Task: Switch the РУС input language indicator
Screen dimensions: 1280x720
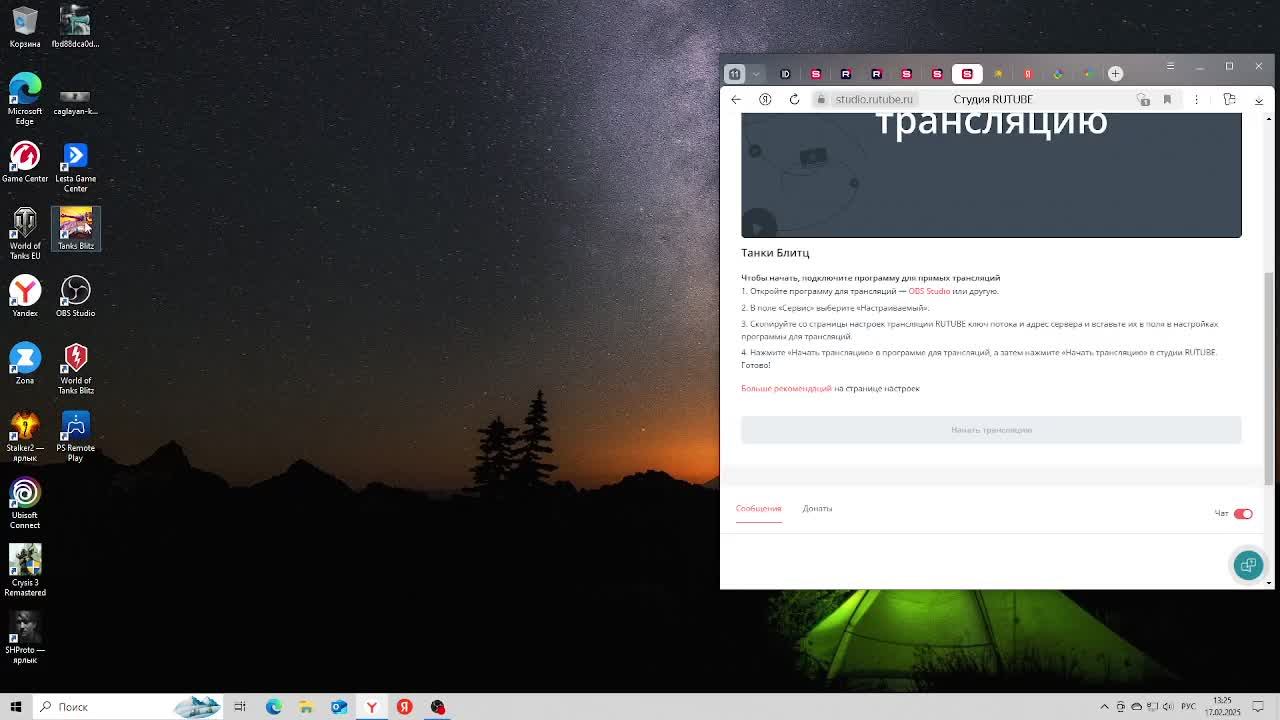Action: 1190,707
